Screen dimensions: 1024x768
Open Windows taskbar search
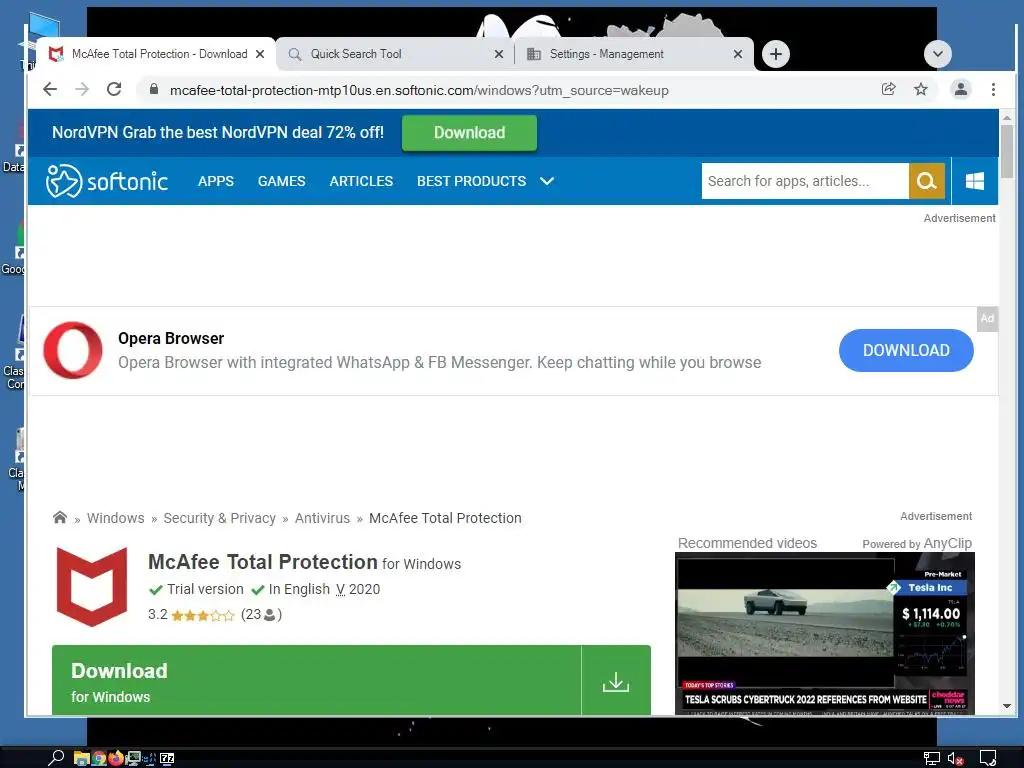click(56, 758)
